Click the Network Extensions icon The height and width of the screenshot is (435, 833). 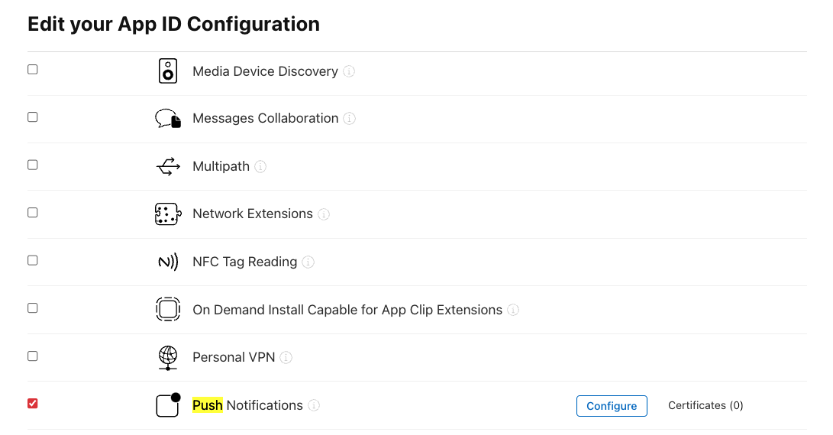(x=168, y=214)
